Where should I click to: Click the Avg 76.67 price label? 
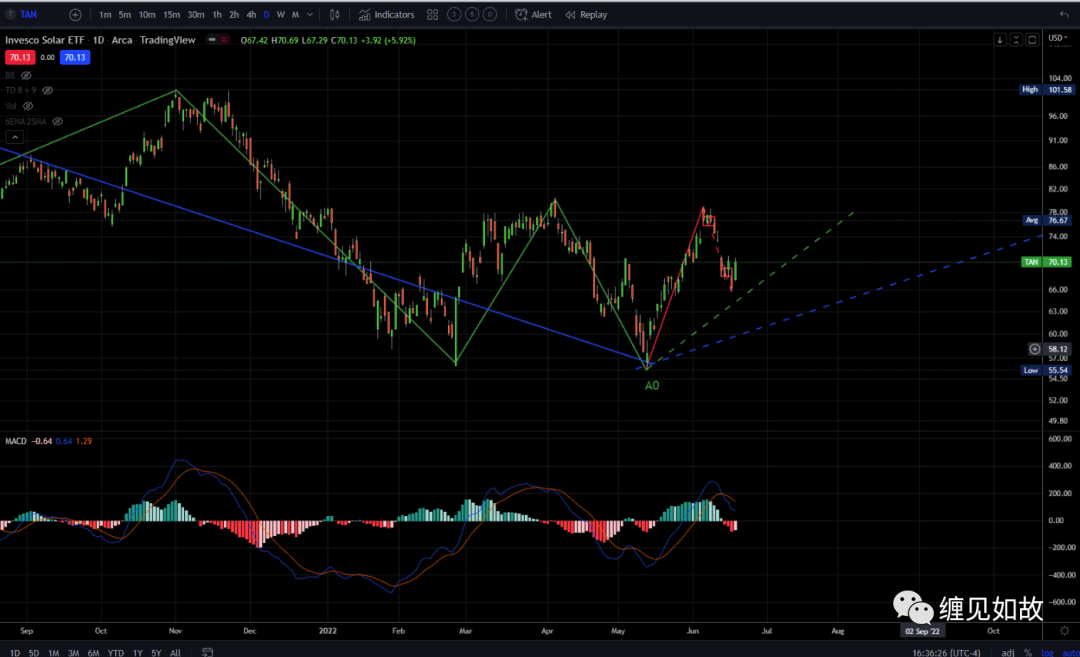[1046, 220]
